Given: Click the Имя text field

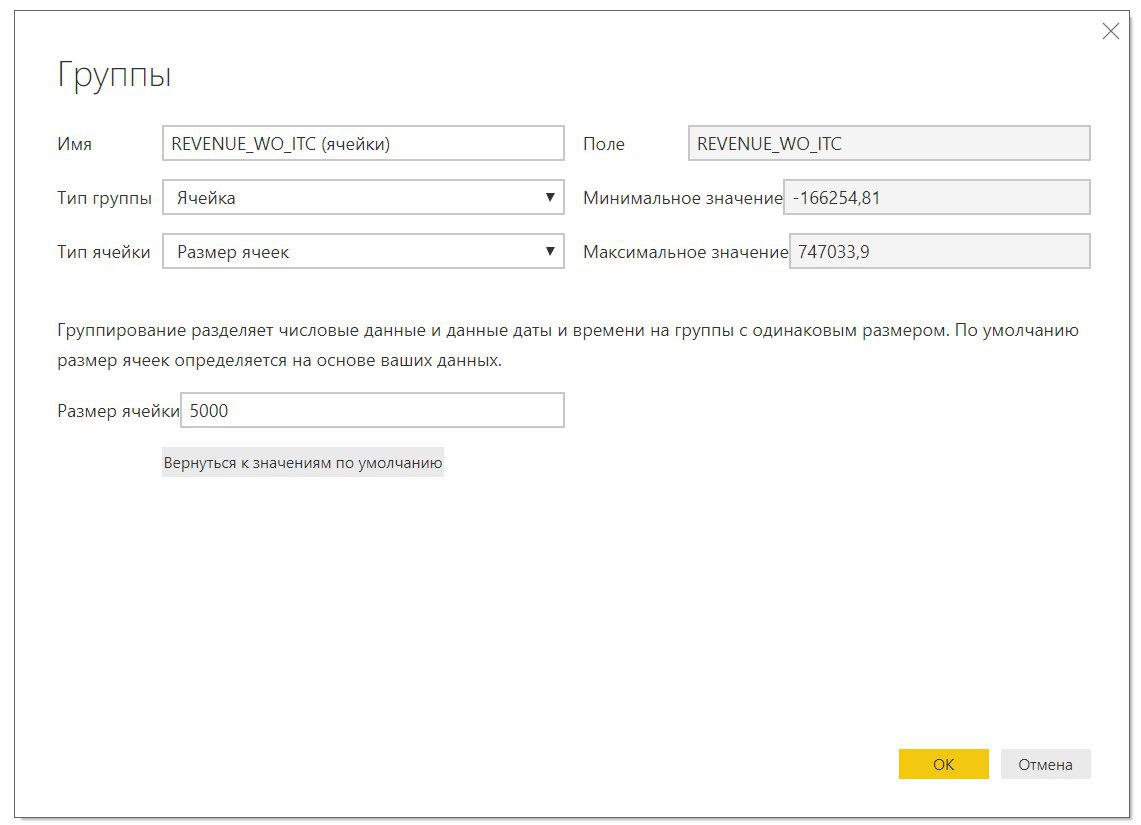Looking at the screenshot, I should [363, 144].
